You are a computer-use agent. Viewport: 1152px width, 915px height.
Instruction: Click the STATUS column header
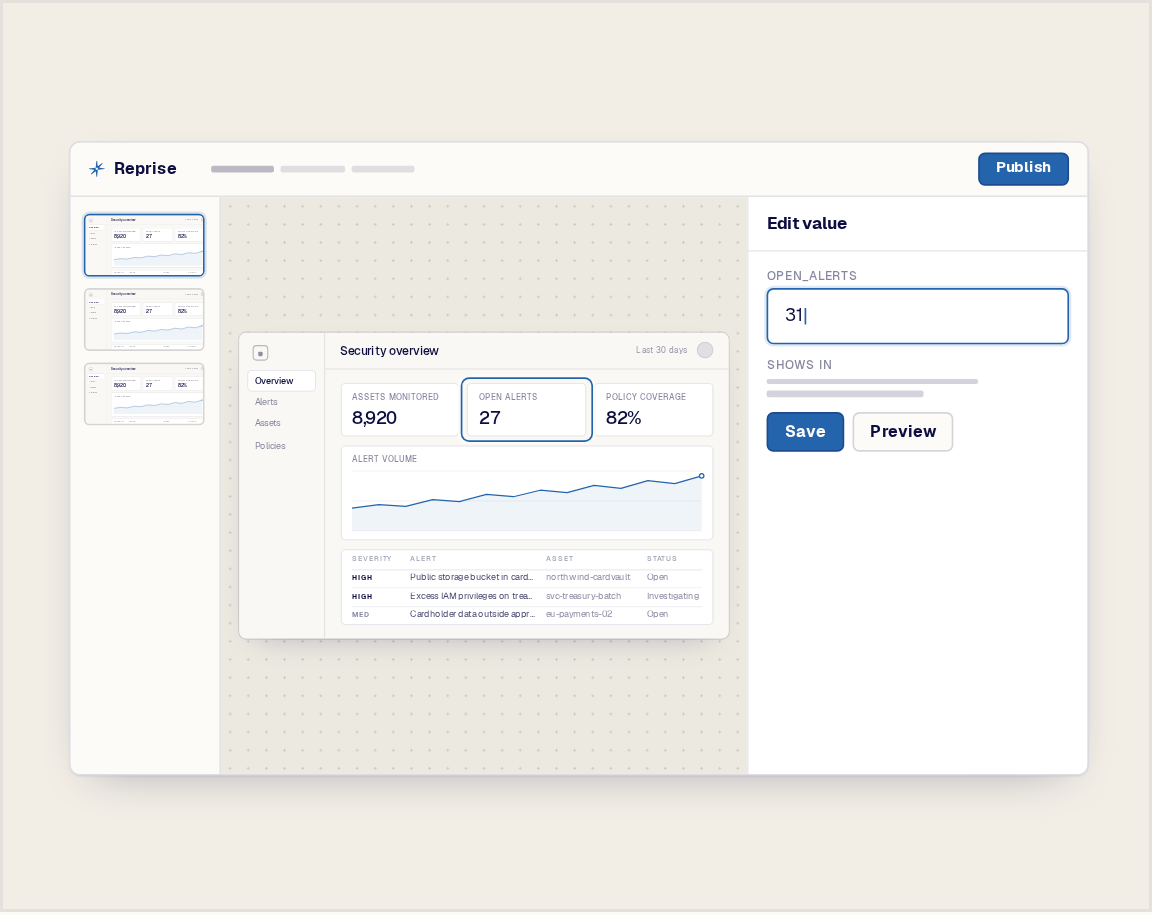click(662, 559)
